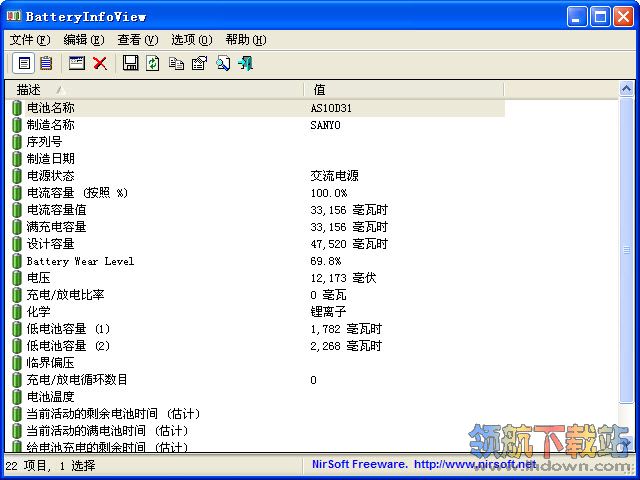This screenshot has width=640, height=480.
Task: Select the 低电池容量 (1) row
Action: pos(256,329)
